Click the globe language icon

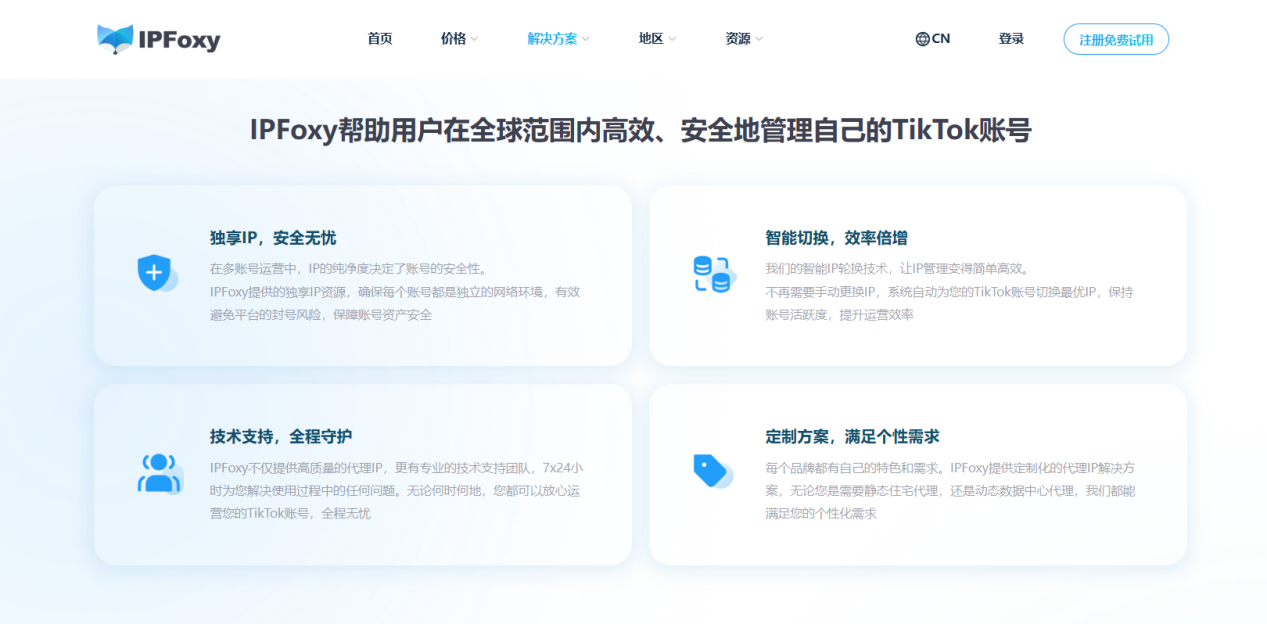(922, 39)
